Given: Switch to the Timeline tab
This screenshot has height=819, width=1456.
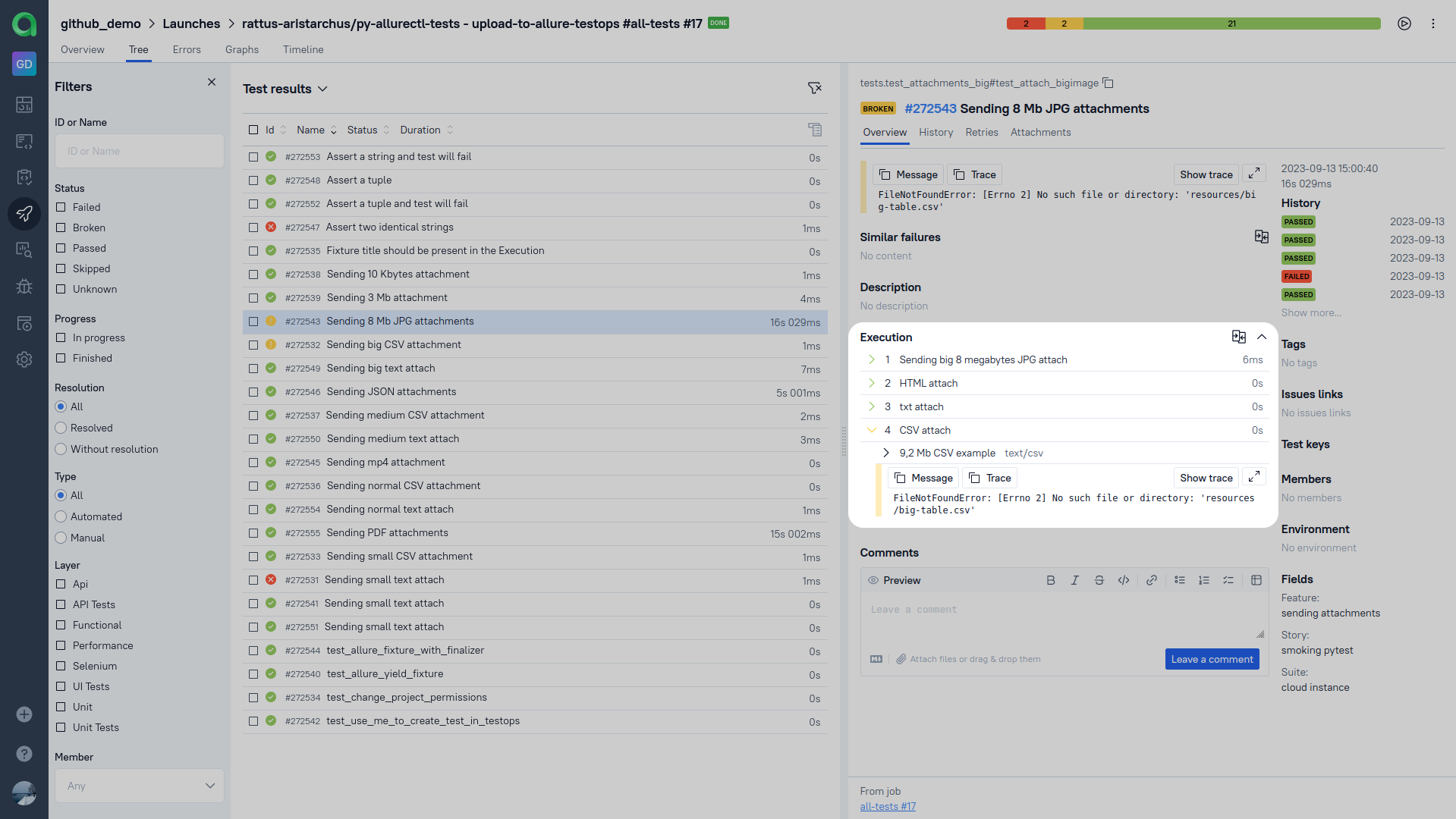Looking at the screenshot, I should point(303,49).
